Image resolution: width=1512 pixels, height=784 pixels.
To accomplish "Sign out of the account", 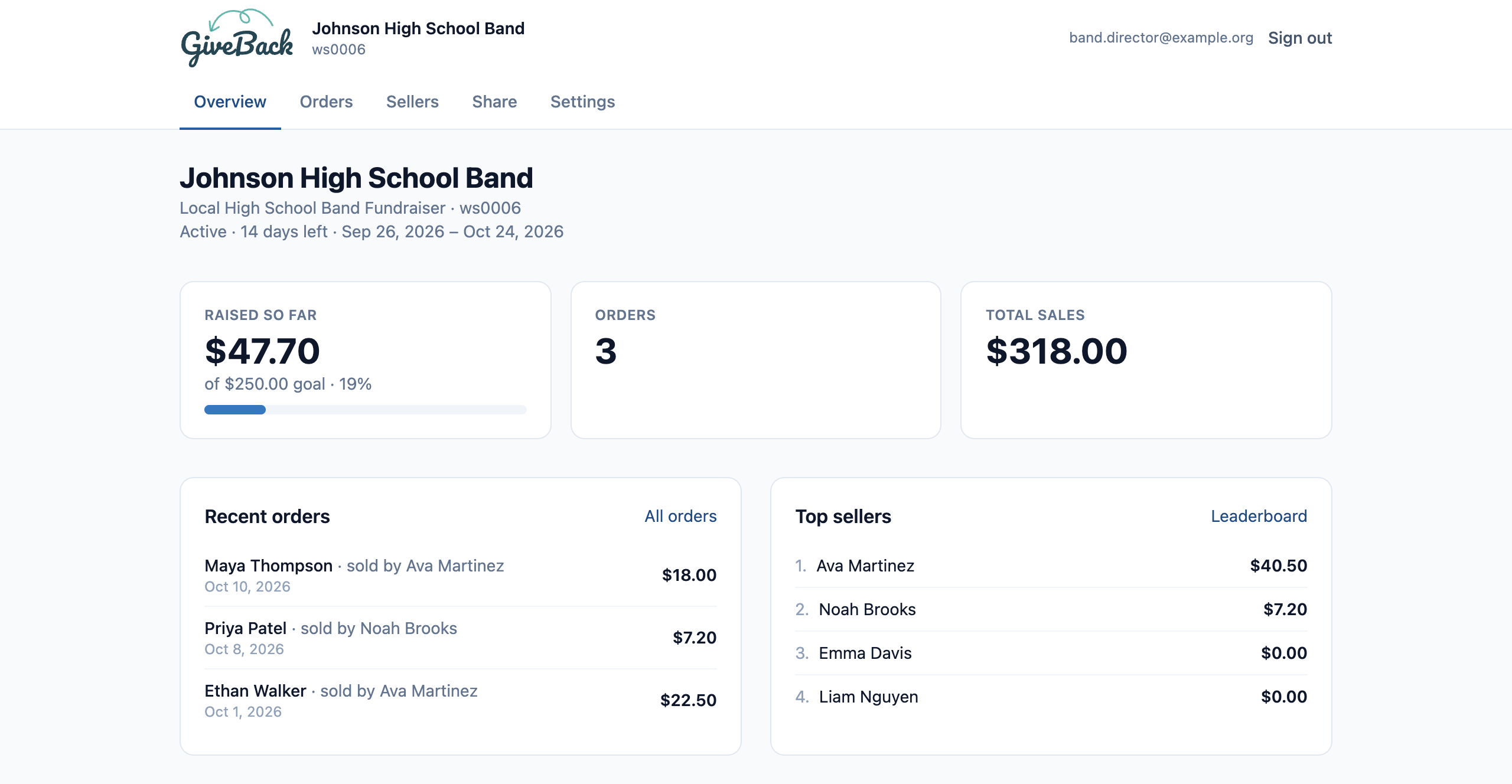I will click(1299, 38).
